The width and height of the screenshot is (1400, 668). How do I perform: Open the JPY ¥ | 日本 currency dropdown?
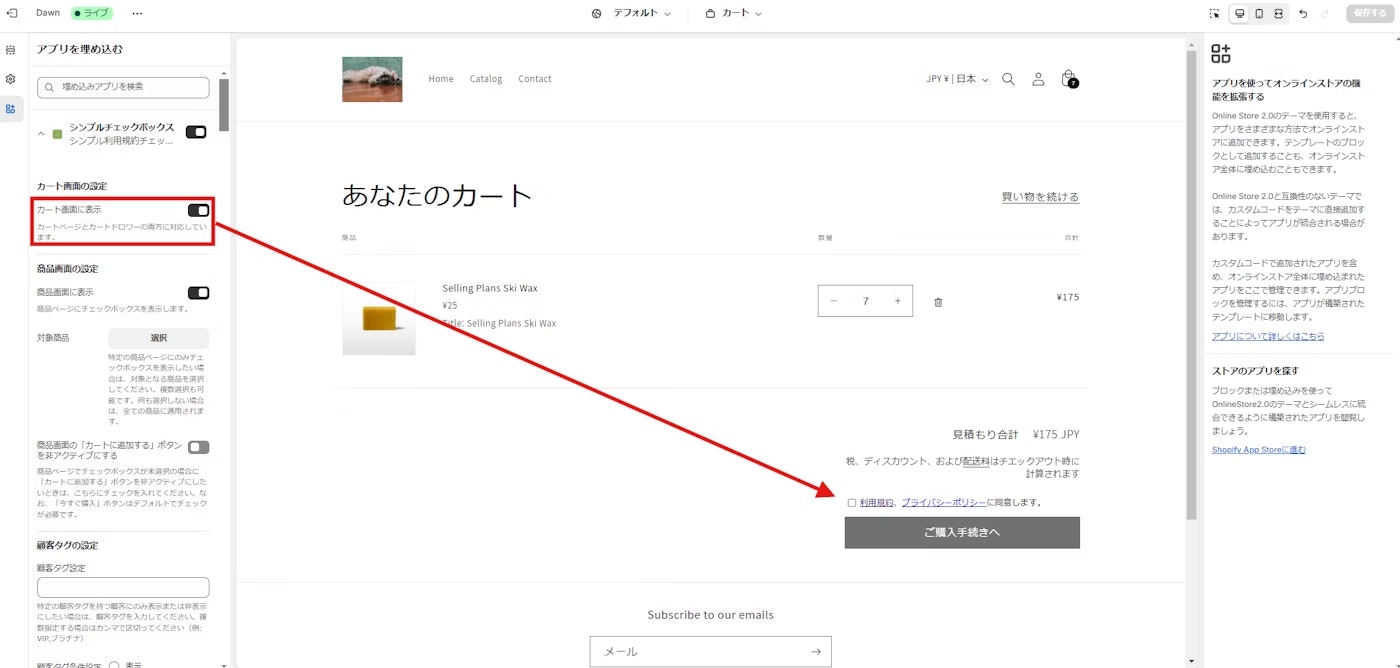(956, 78)
